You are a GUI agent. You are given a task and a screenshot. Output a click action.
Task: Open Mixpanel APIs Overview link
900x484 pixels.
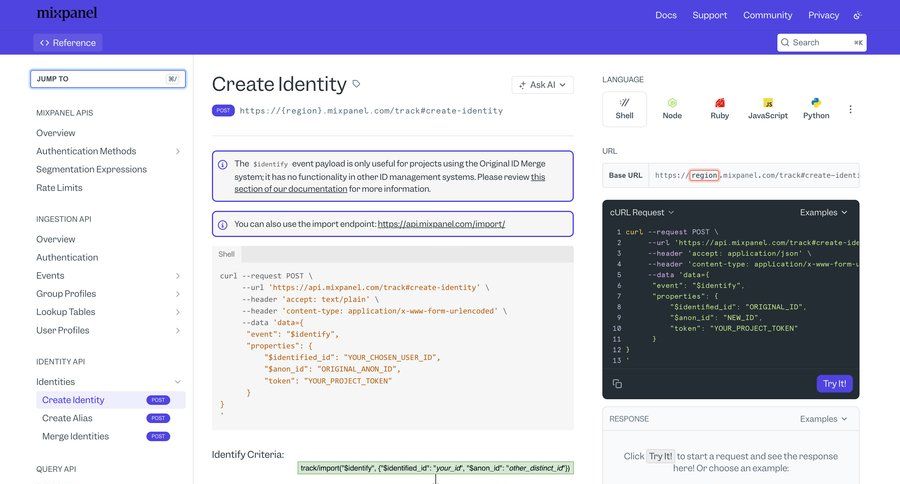[x=56, y=133]
